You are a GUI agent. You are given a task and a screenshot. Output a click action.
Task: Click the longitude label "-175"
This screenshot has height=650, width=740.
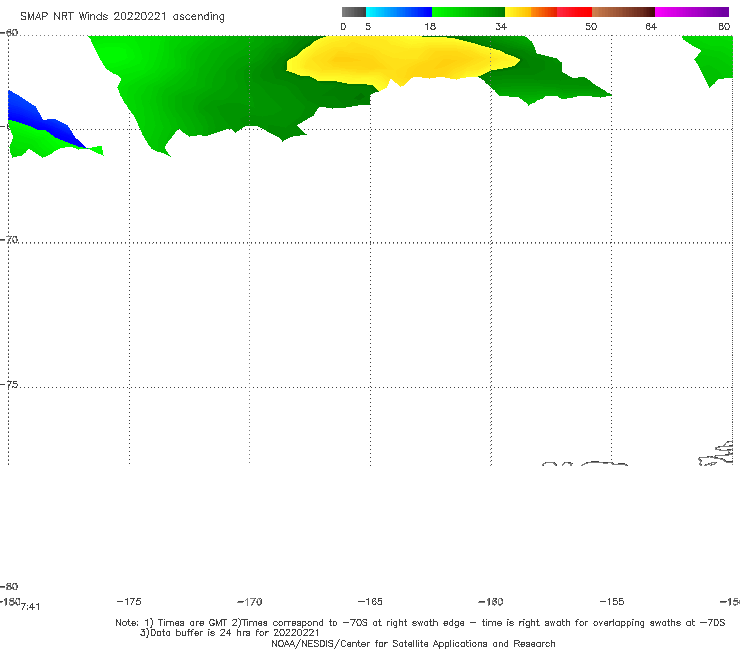pyautogui.click(x=129, y=601)
